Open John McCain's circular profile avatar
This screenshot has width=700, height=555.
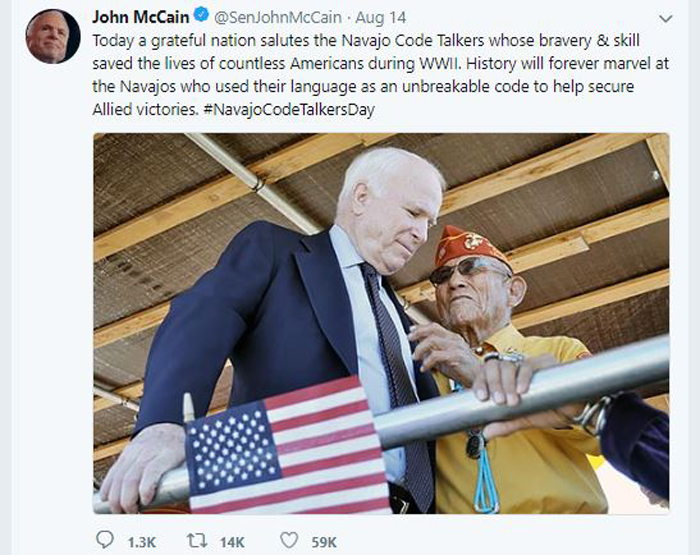(x=53, y=36)
